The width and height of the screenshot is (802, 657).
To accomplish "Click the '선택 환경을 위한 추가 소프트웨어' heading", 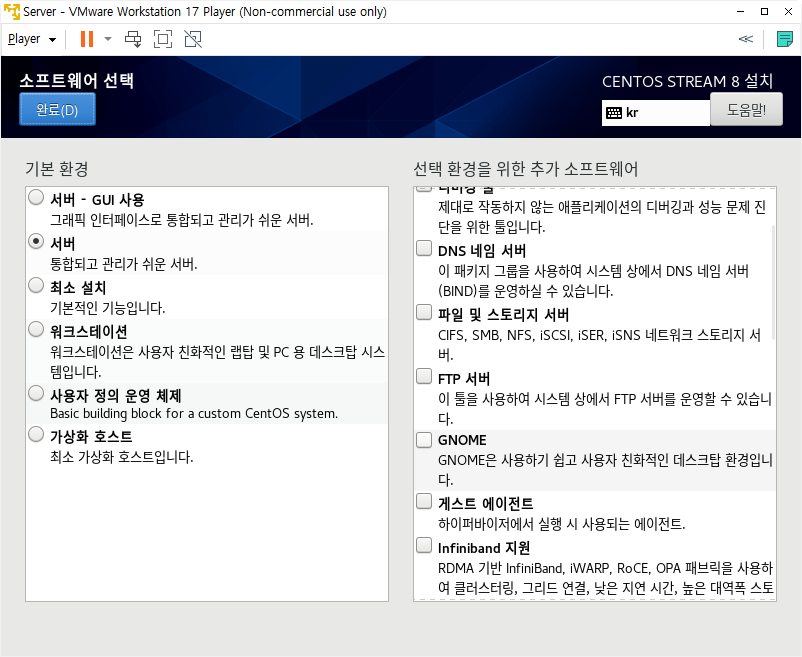I will [x=525, y=169].
